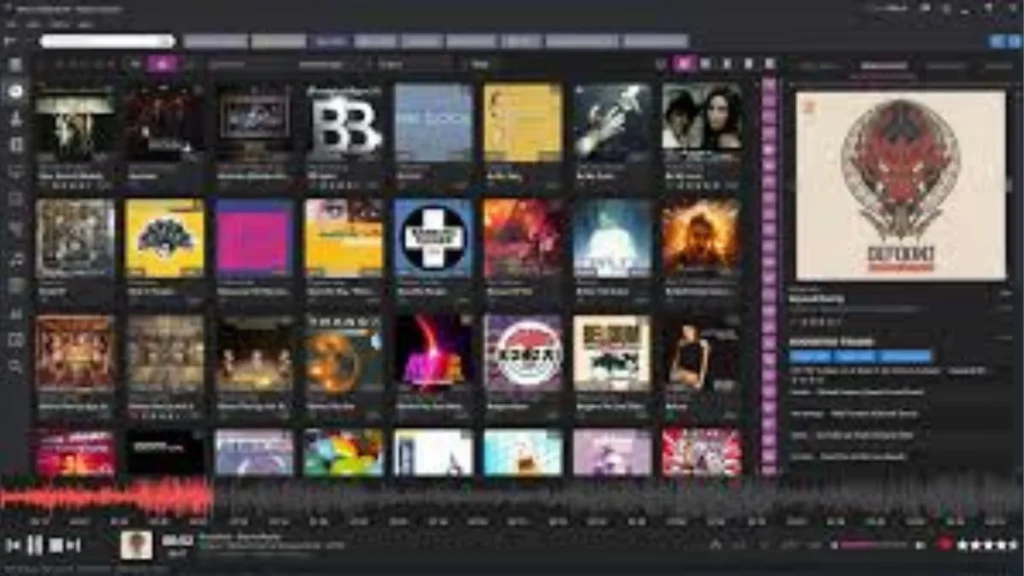This screenshot has width=1024, height=576.
Task: Click the Play button in the playback bar
Action: [x=35, y=545]
